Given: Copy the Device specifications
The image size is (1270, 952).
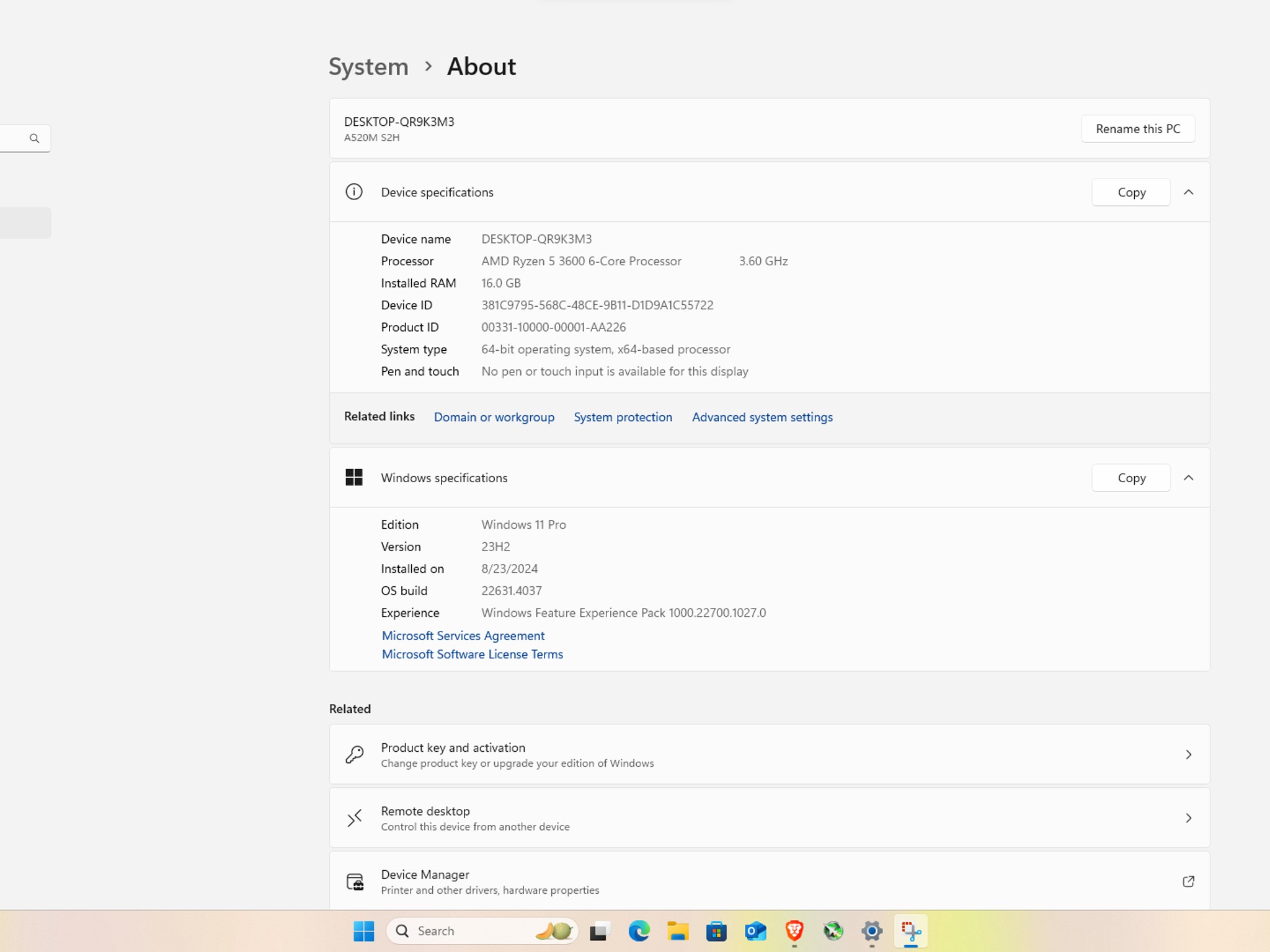Looking at the screenshot, I should click(x=1131, y=192).
